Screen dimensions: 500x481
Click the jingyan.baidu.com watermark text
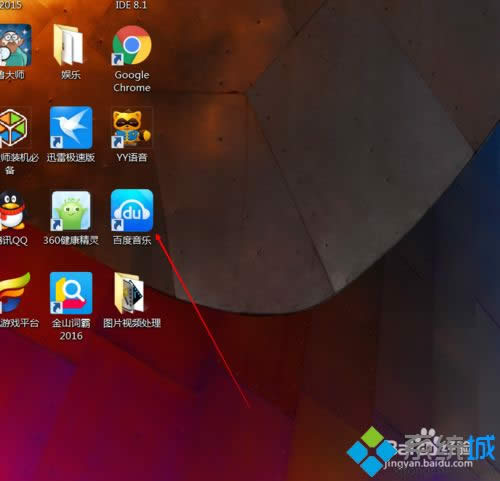point(428,463)
